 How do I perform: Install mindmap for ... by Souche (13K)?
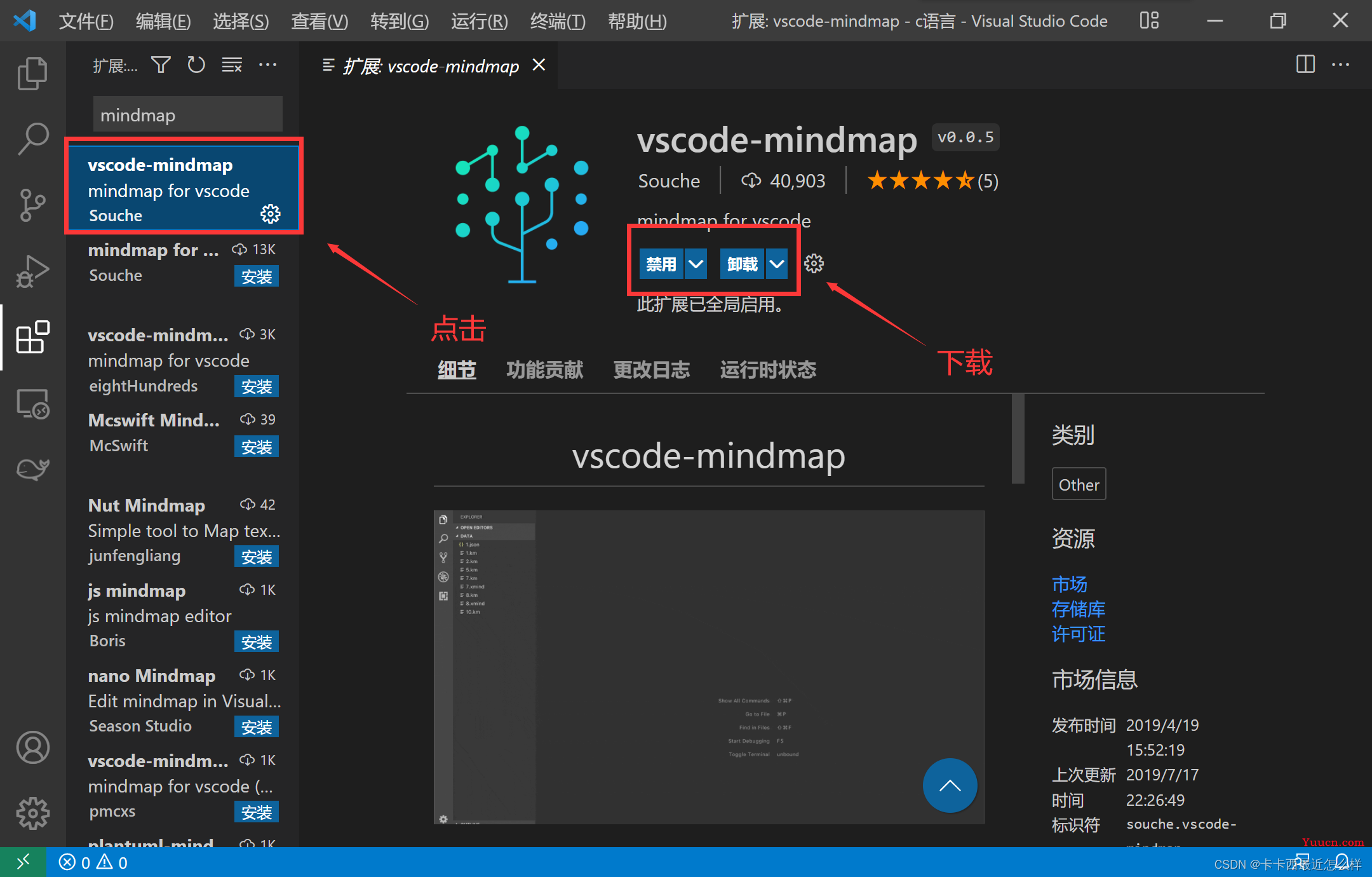(257, 276)
